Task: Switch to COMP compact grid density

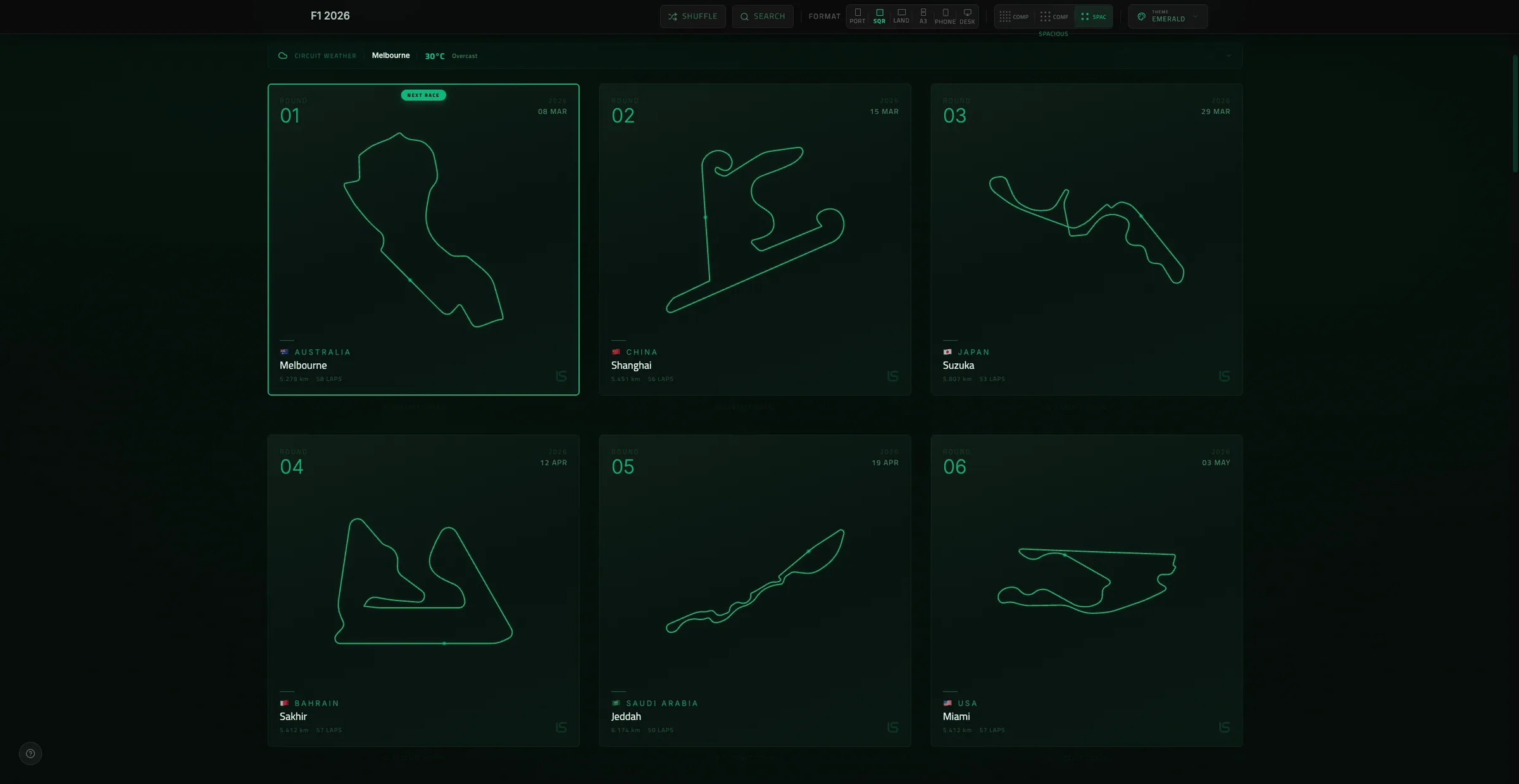Action: tap(1014, 16)
